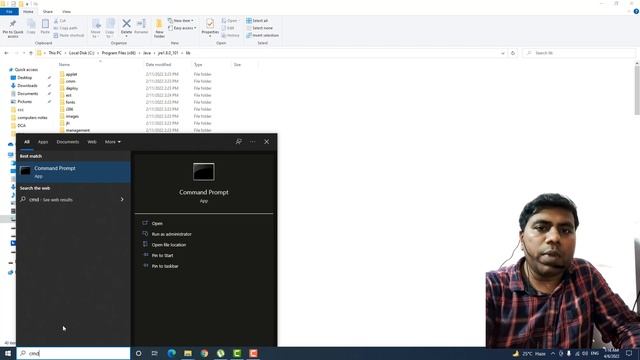The image size is (640, 360).
Task: Click the Task View taskbar icon
Action: click(155, 353)
